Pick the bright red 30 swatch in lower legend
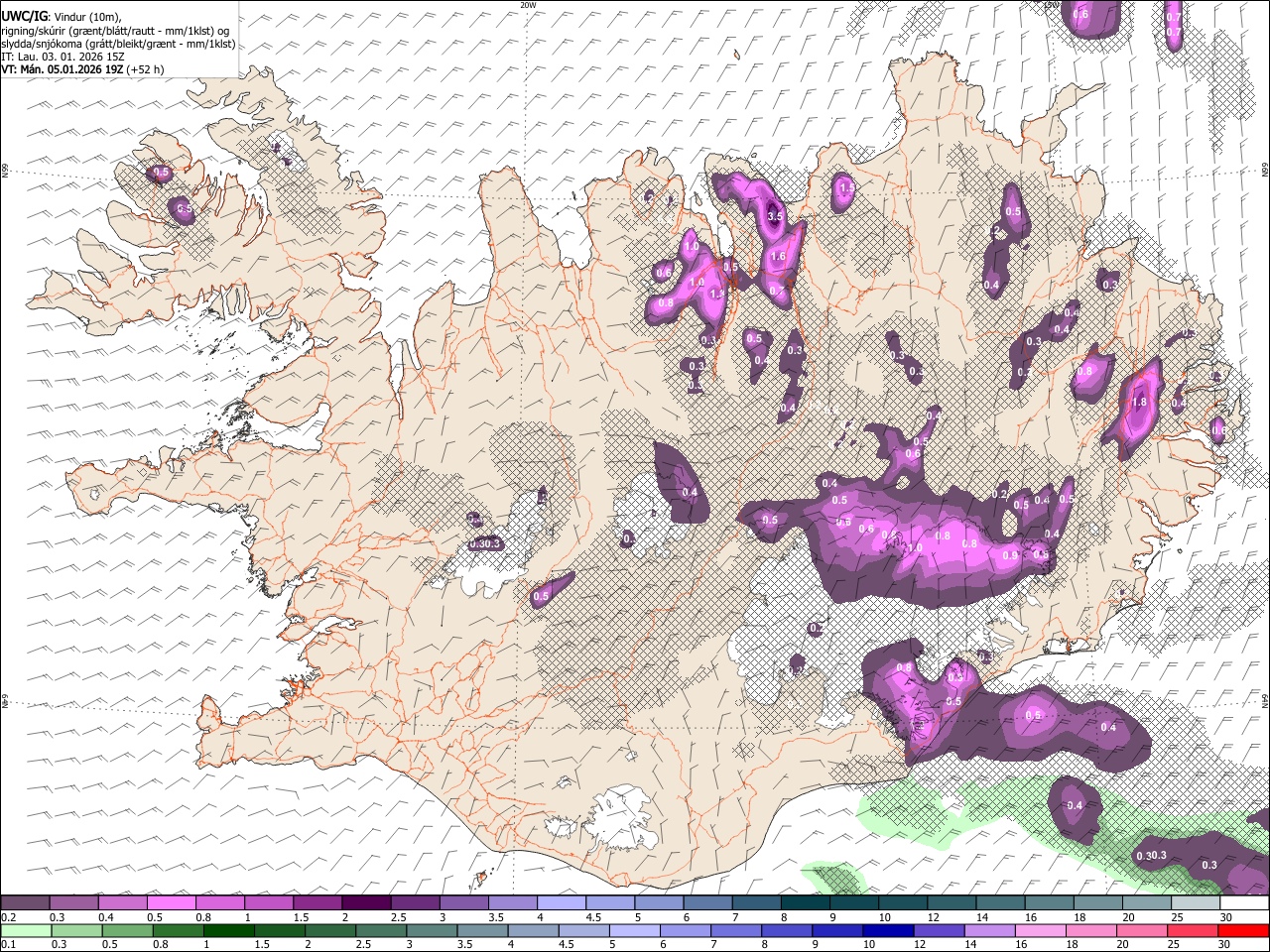This screenshot has height=952, width=1270. coord(1244,930)
